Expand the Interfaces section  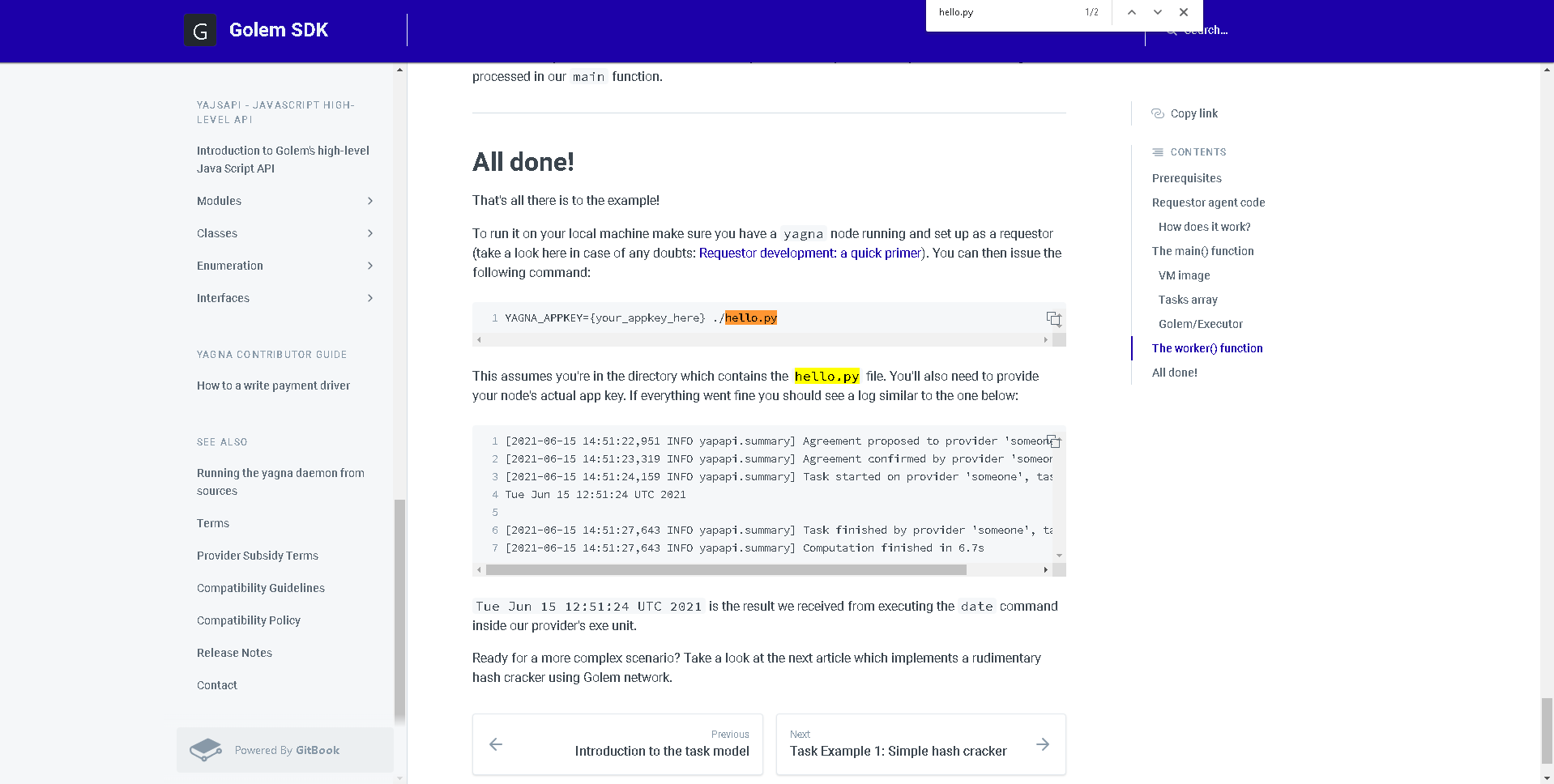(x=369, y=298)
